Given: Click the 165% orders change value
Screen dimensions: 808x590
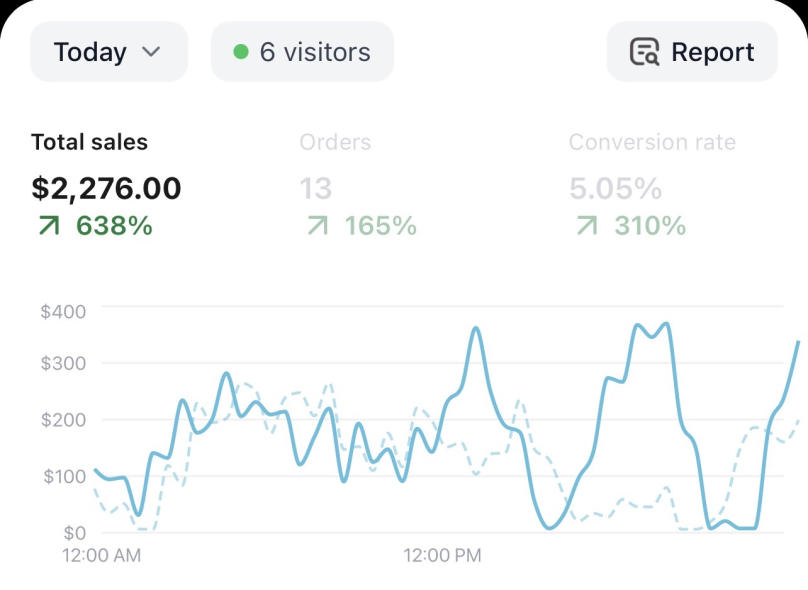Looking at the screenshot, I should (x=380, y=226).
